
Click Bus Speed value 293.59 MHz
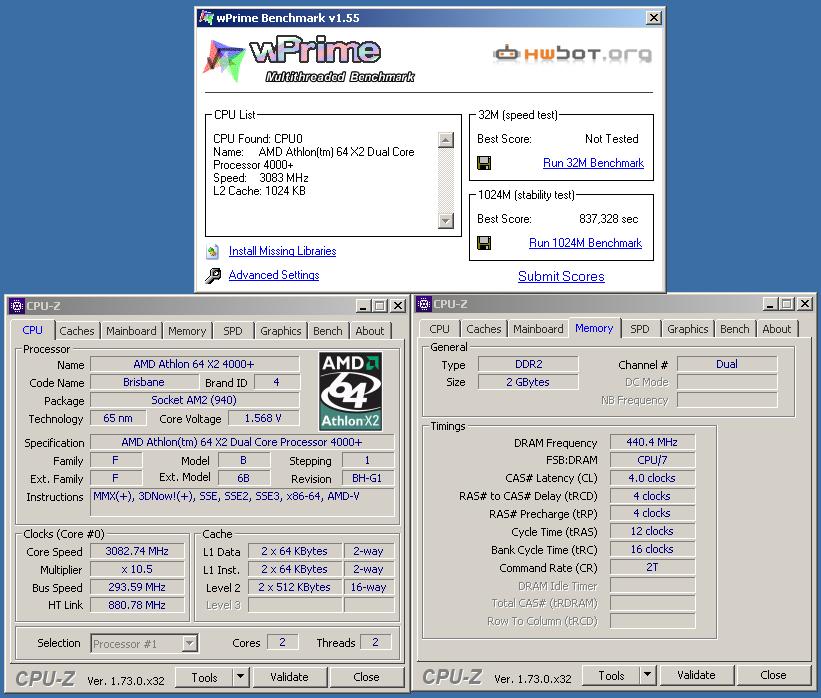[x=137, y=587]
